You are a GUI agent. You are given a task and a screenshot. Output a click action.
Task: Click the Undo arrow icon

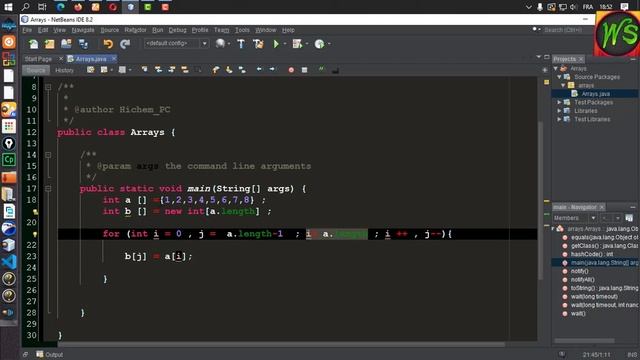(108, 44)
